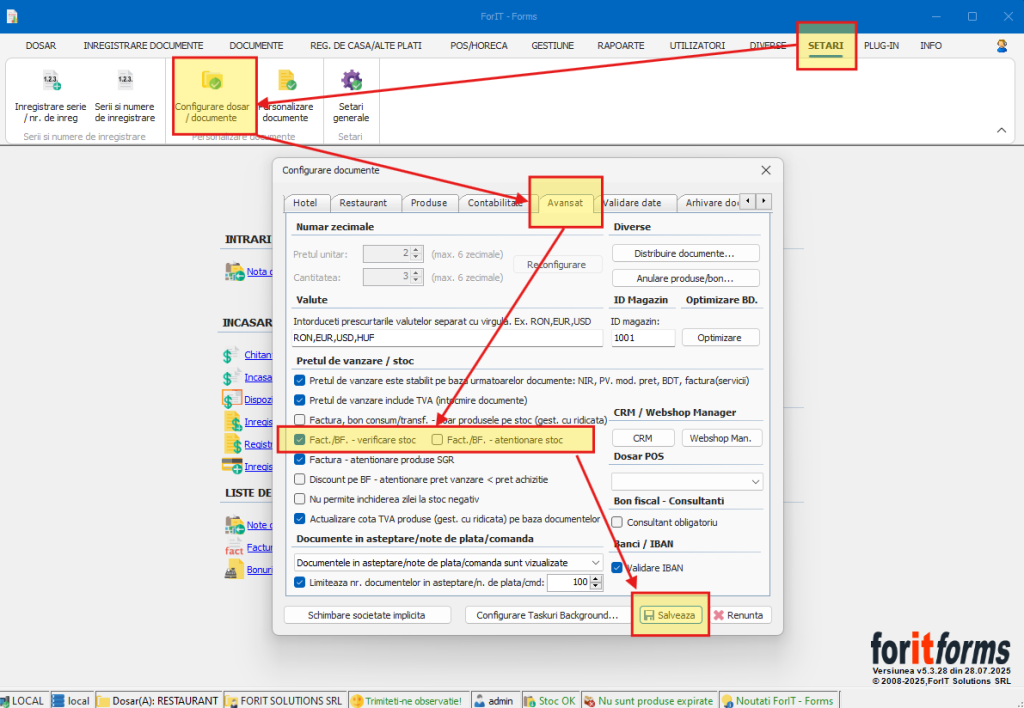The width and height of the screenshot is (1024, 708).
Task: Switch to the Contabilitate tab
Action: coord(492,203)
